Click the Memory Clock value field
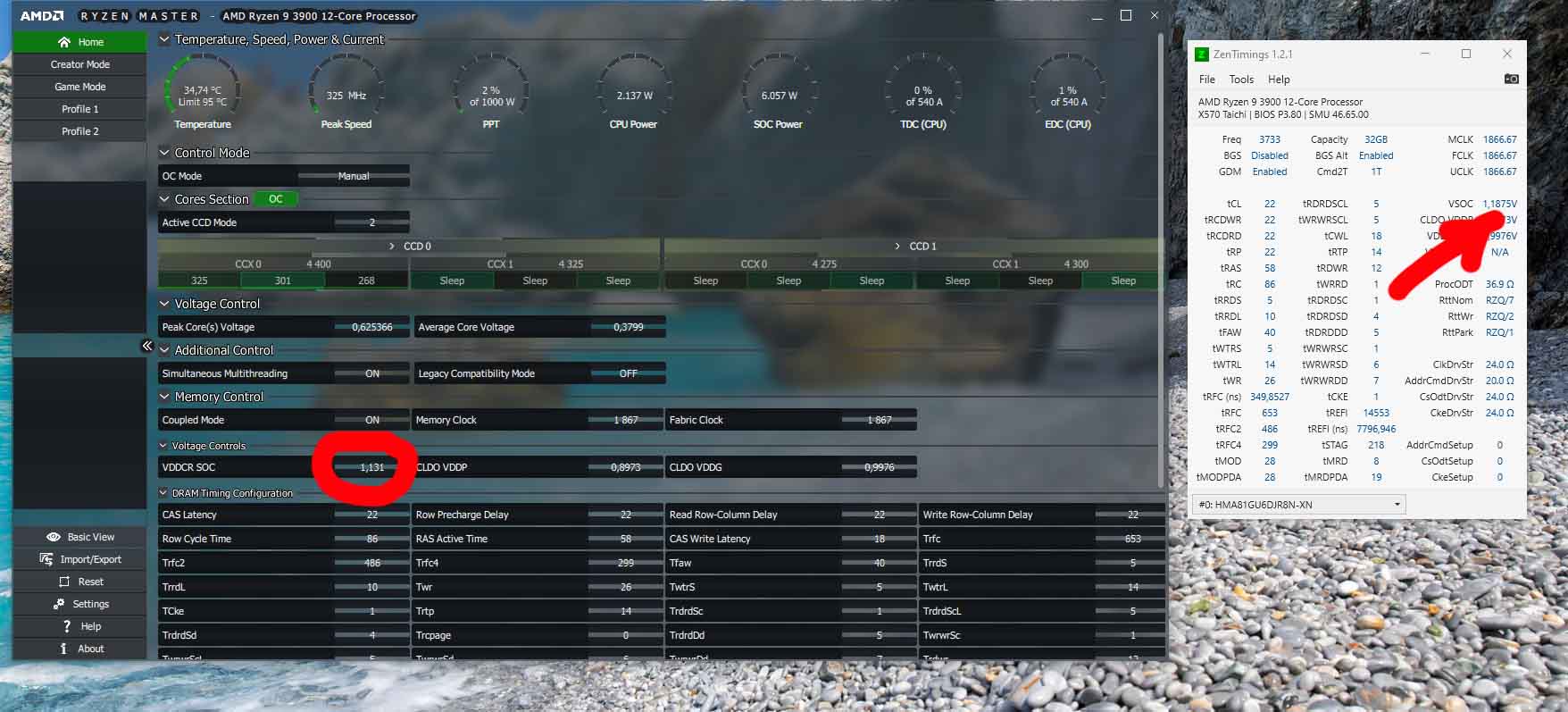The image size is (1568, 712). 626,420
